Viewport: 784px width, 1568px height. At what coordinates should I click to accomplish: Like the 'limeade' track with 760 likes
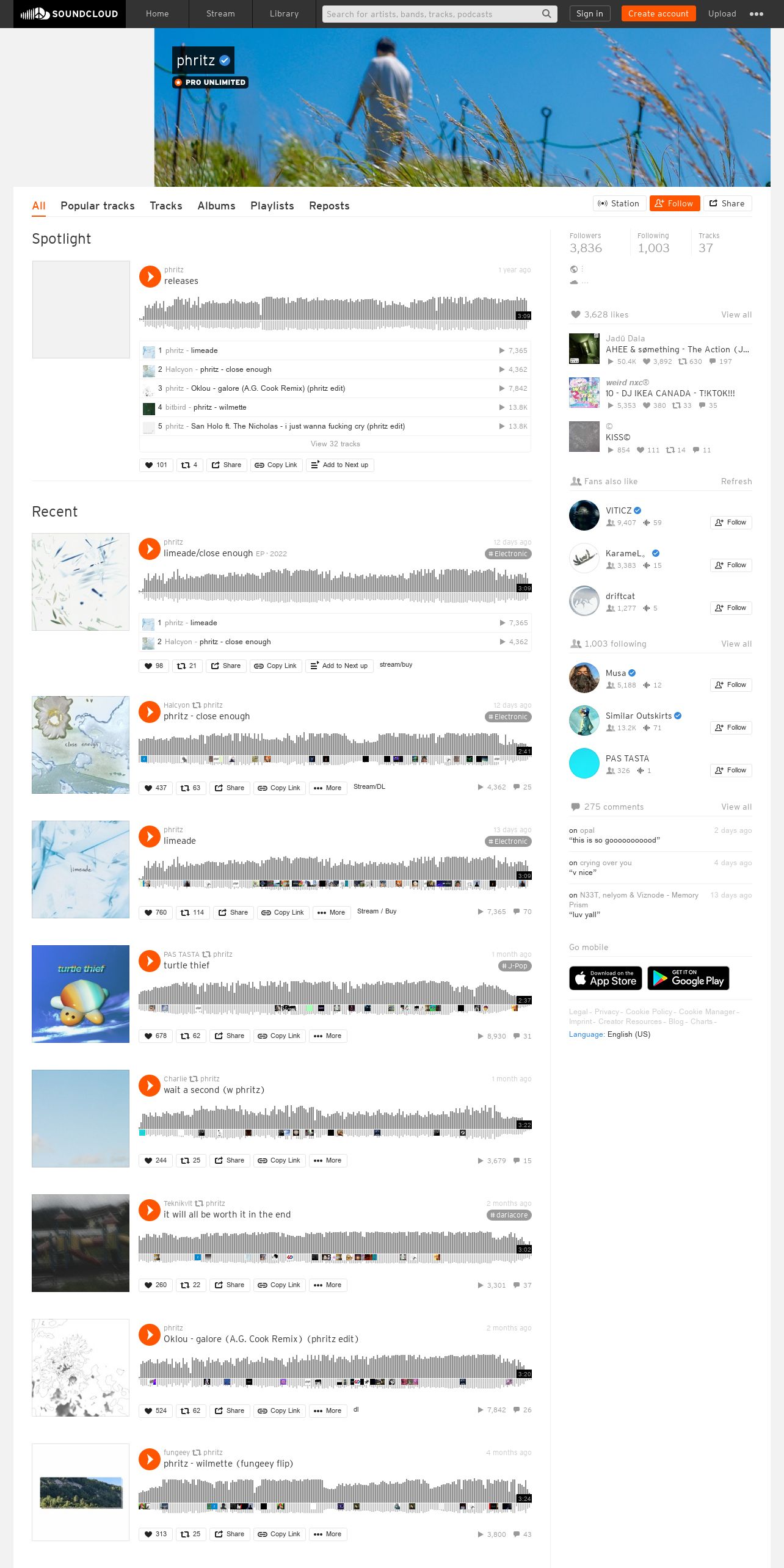156,912
